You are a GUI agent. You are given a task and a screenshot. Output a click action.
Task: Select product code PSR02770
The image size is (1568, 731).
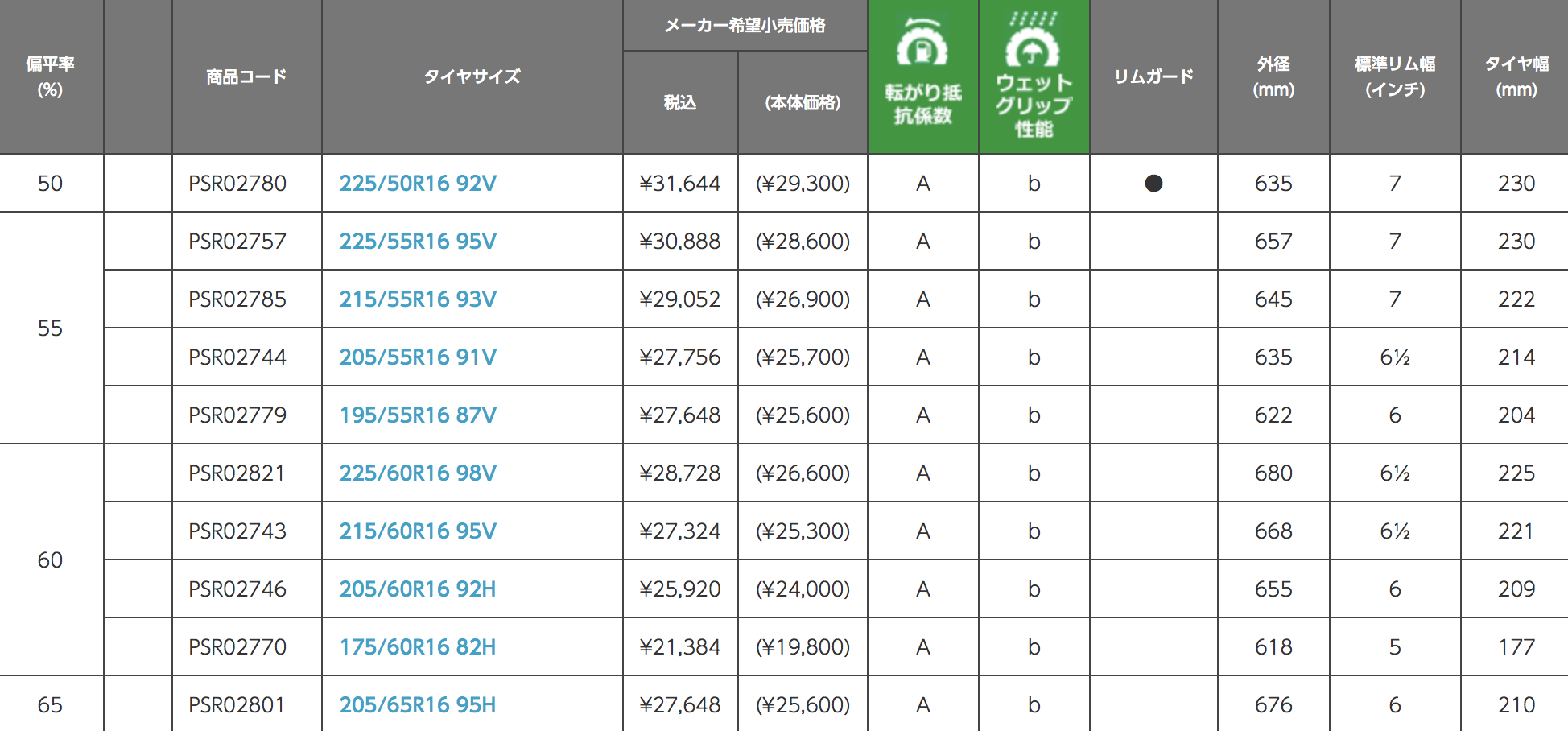[x=237, y=647]
